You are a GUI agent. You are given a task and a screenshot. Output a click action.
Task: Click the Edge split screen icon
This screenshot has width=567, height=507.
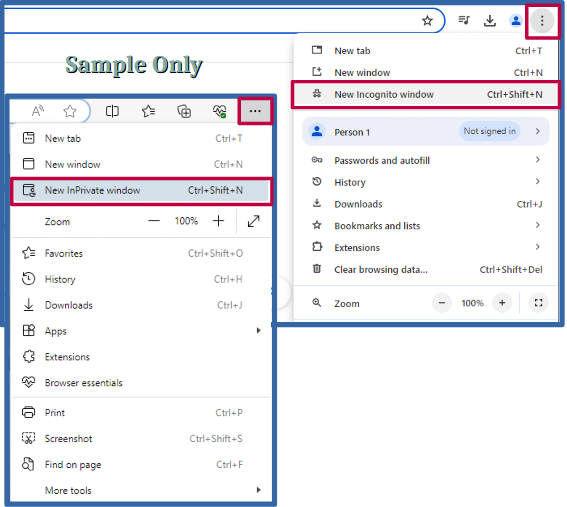pos(112,111)
